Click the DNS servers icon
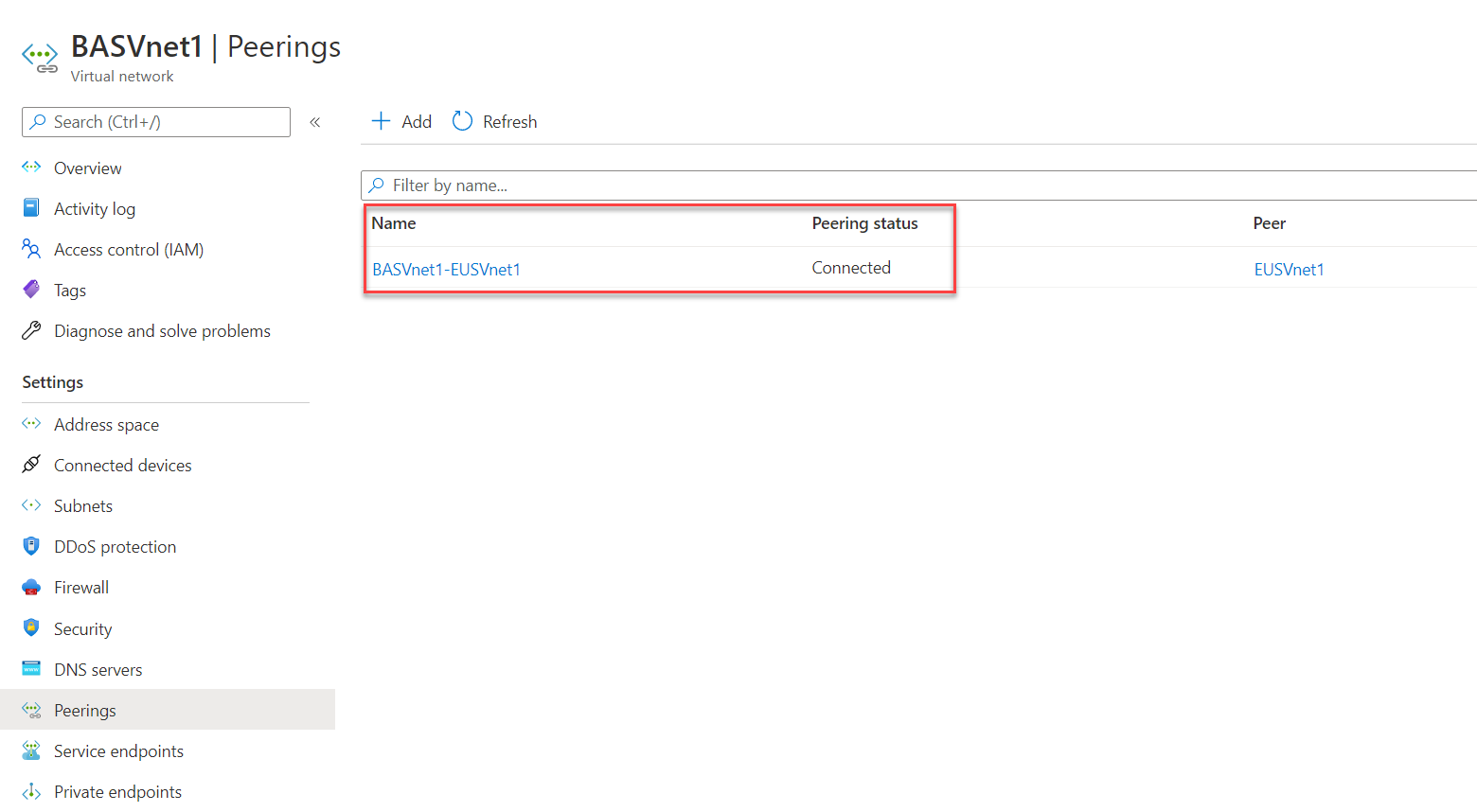Image resolution: width=1477 pixels, height=812 pixels. point(31,669)
